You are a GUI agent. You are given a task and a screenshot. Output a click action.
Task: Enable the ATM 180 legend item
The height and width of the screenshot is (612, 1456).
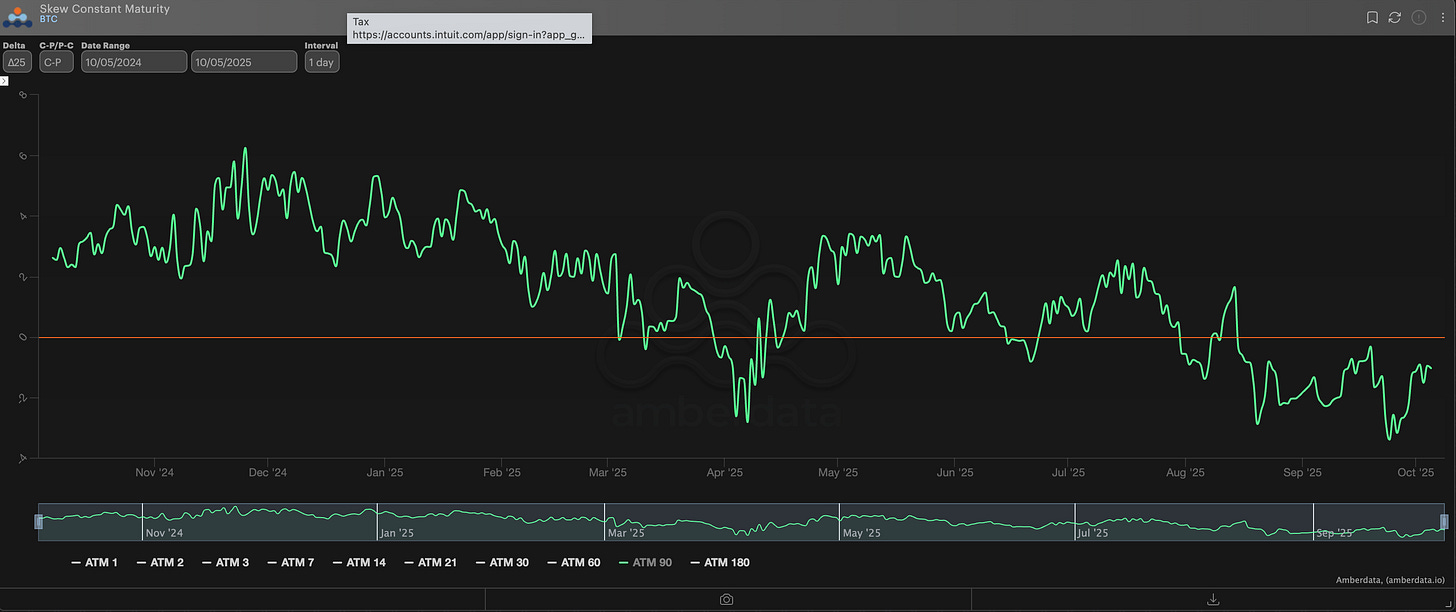[719, 563]
